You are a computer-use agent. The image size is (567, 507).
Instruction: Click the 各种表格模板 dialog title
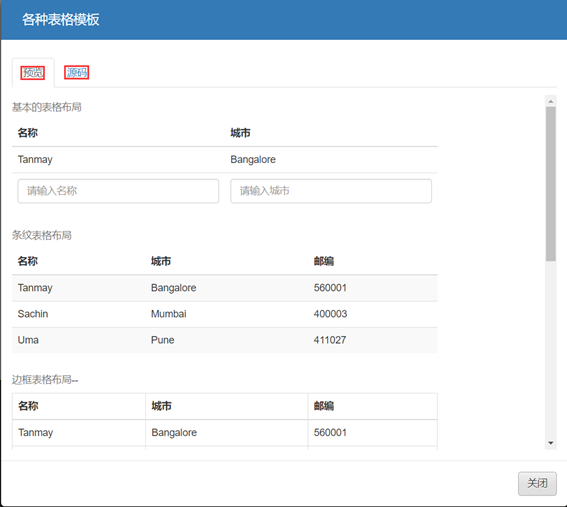pos(61,20)
